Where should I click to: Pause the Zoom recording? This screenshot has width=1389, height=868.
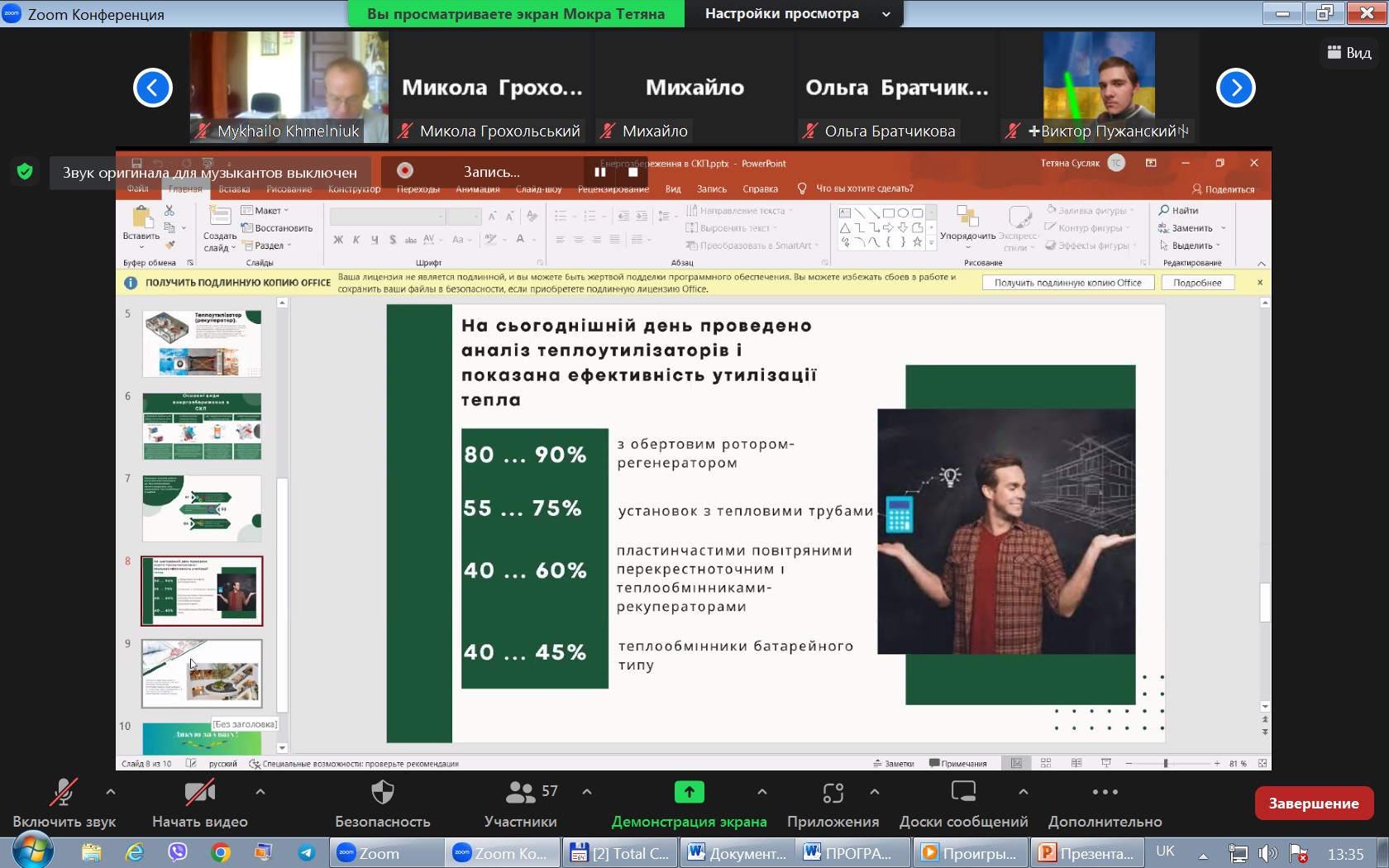pyautogui.click(x=600, y=172)
